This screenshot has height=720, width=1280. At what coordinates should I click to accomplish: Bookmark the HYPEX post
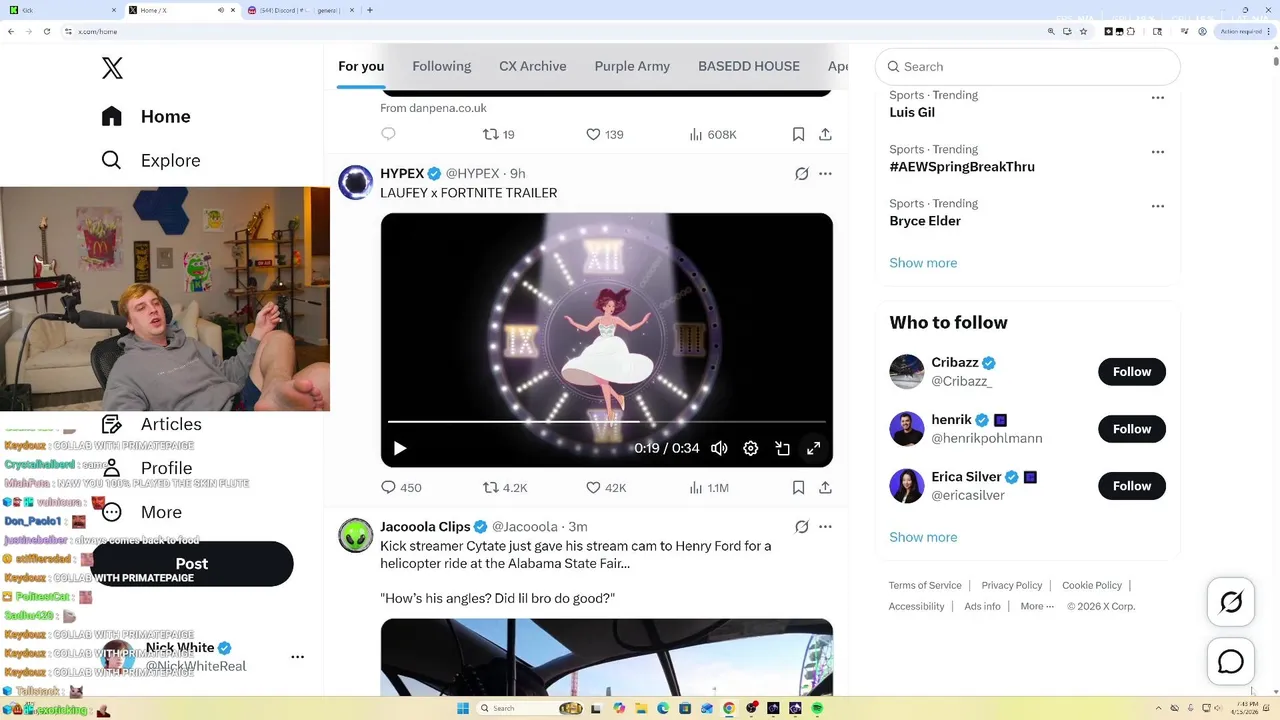[798, 488]
